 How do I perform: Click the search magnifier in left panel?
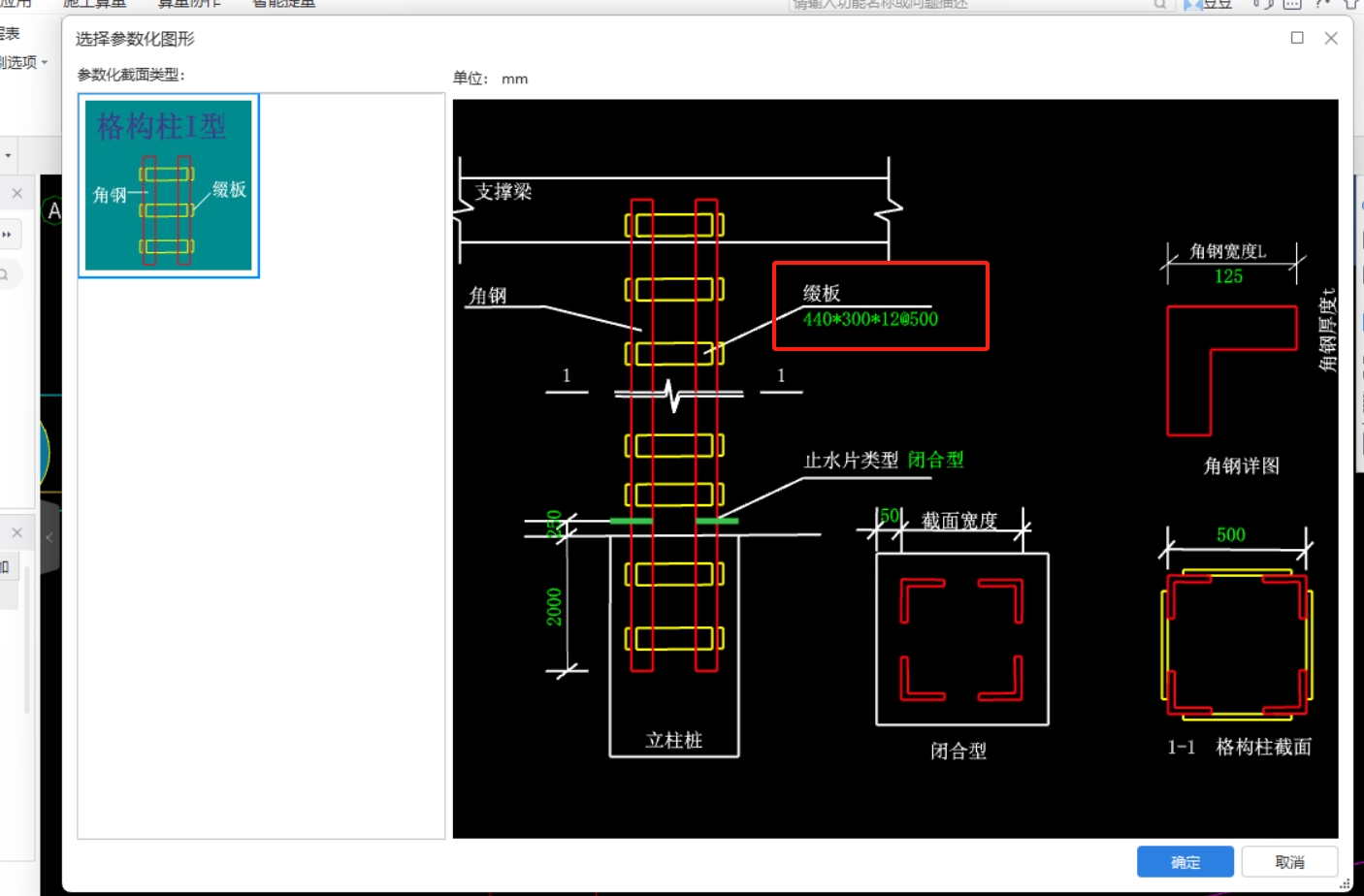(5, 275)
